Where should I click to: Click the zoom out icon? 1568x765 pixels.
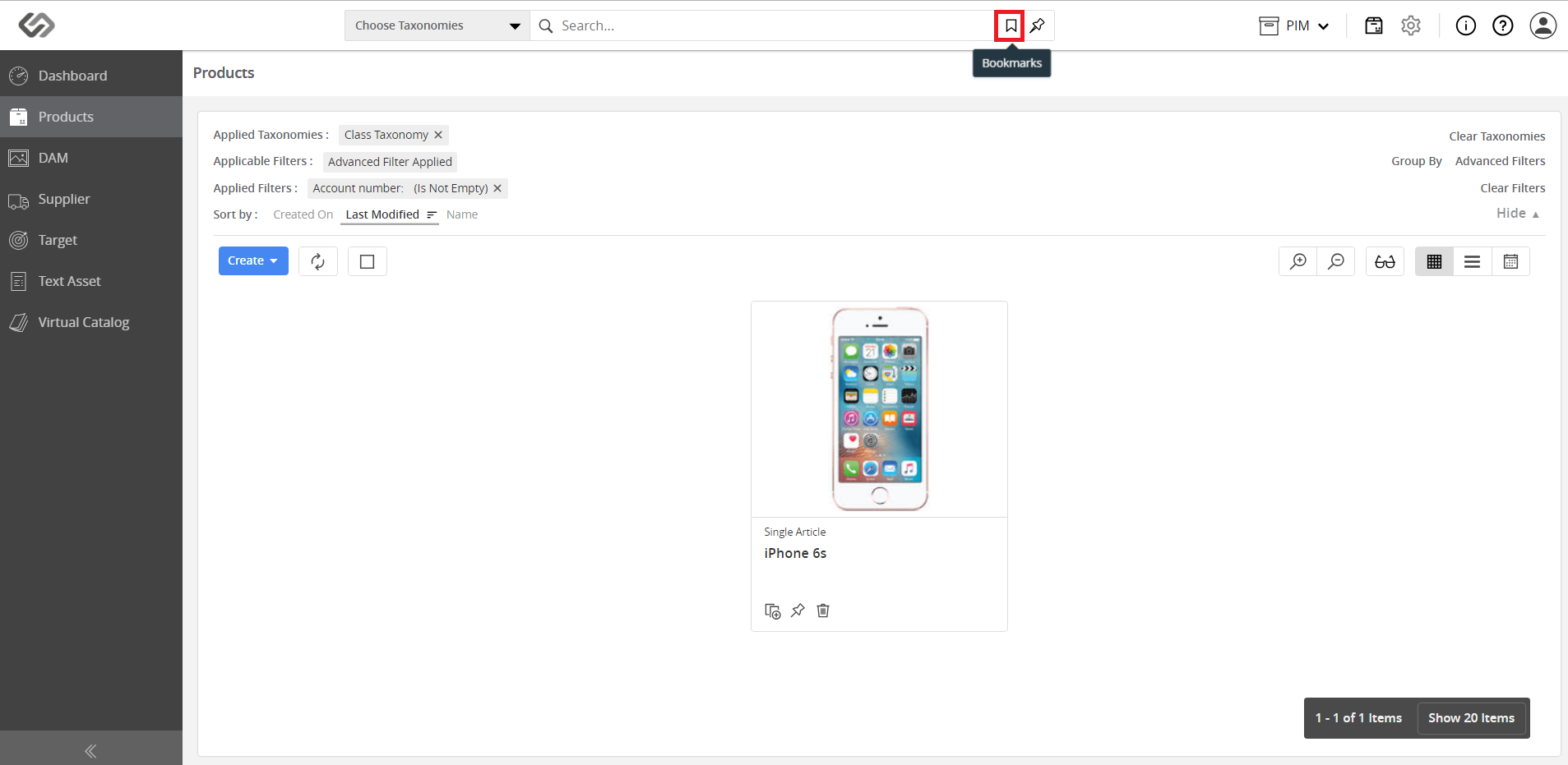tap(1336, 261)
